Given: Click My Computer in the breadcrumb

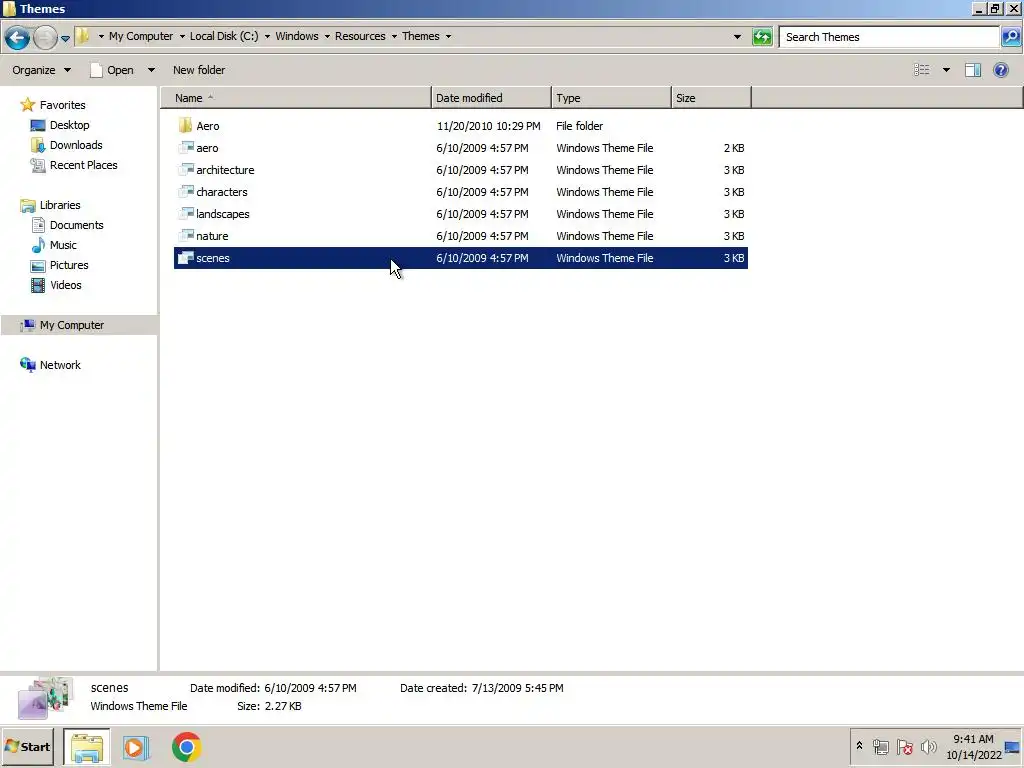Looking at the screenshot, I should click(140, 36).
